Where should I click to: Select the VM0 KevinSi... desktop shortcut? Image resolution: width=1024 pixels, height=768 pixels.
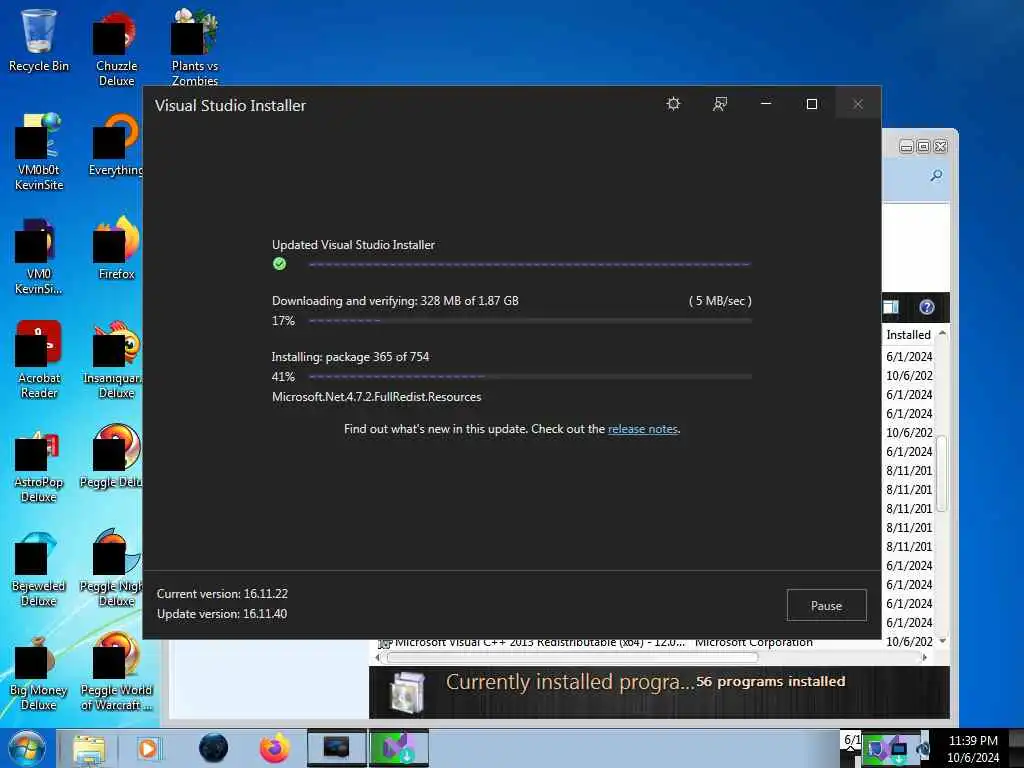tap(39, 257)
